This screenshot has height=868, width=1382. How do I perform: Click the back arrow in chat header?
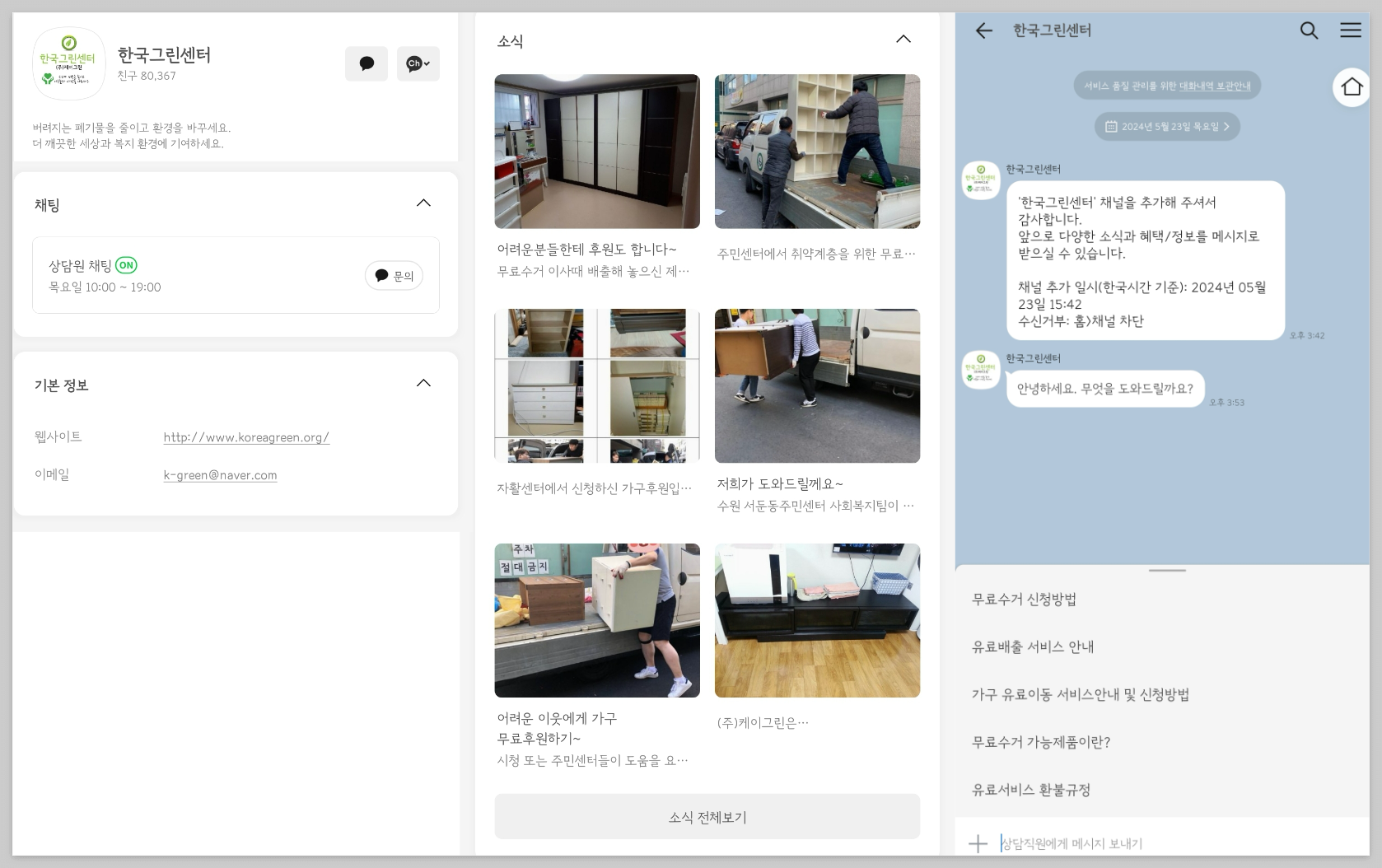pos(983,30)
